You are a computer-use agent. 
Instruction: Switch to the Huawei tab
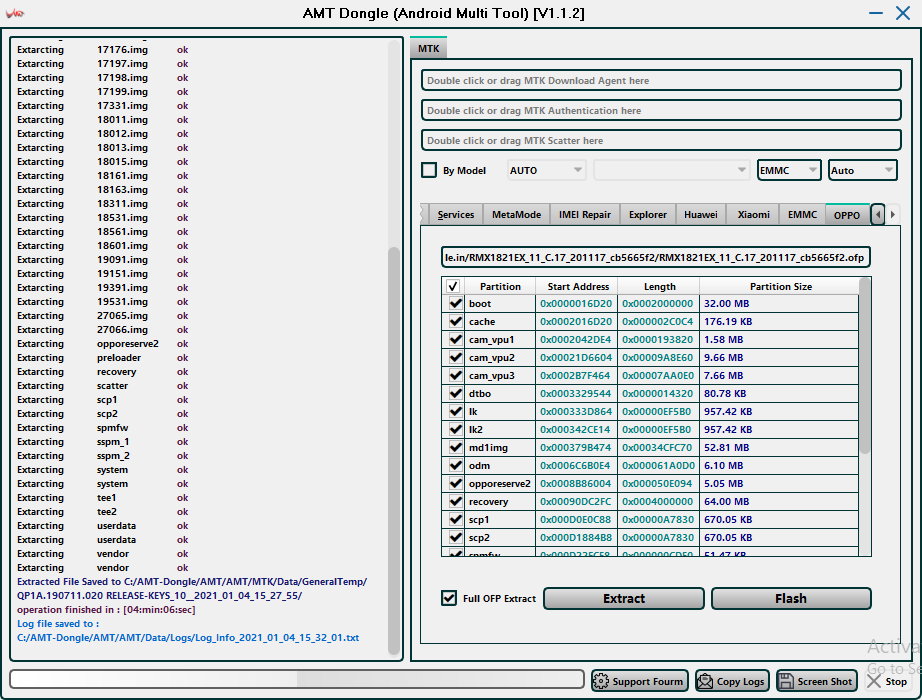coord(701,215)
